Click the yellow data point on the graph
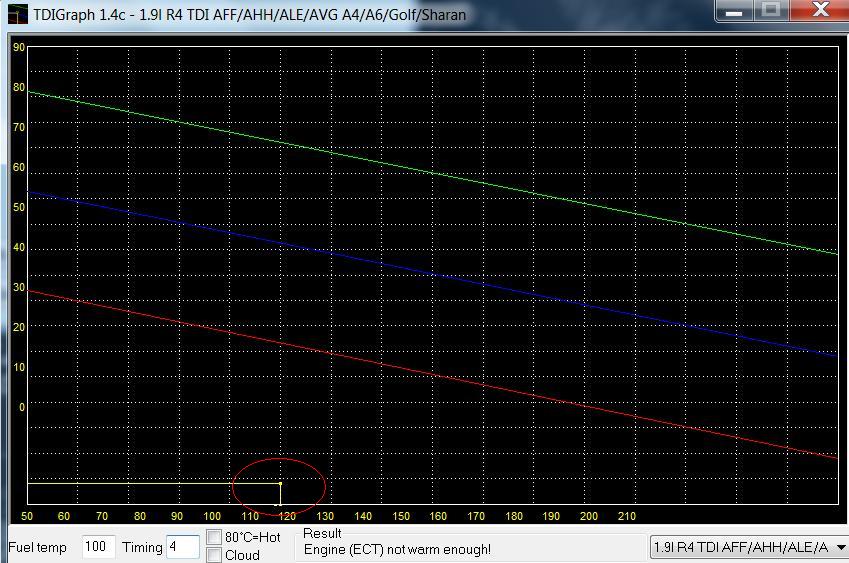This screenshot has height=563, width=849. [280, 483]
